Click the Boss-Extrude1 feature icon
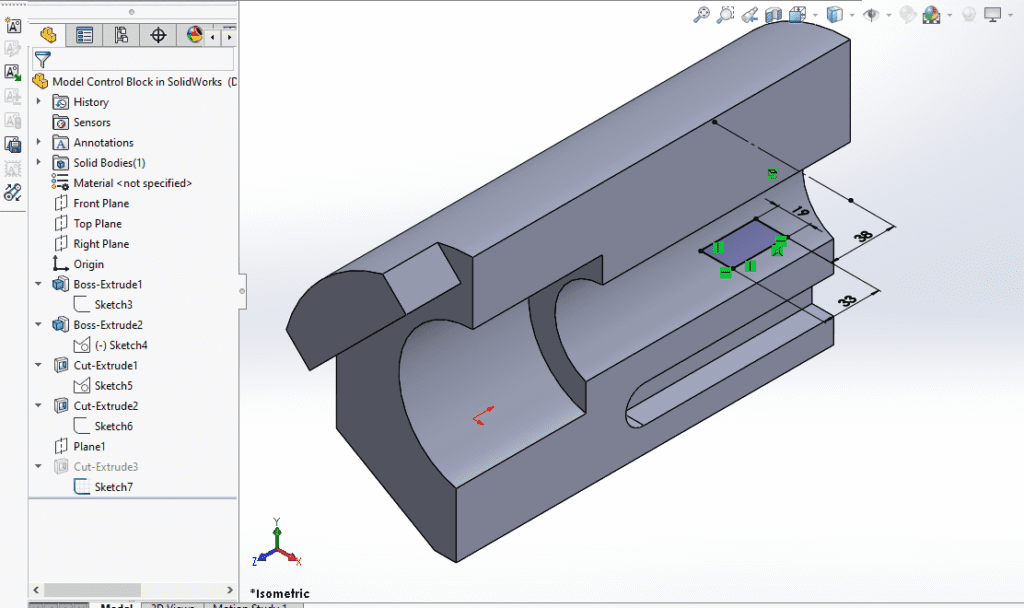 (60, 284)
